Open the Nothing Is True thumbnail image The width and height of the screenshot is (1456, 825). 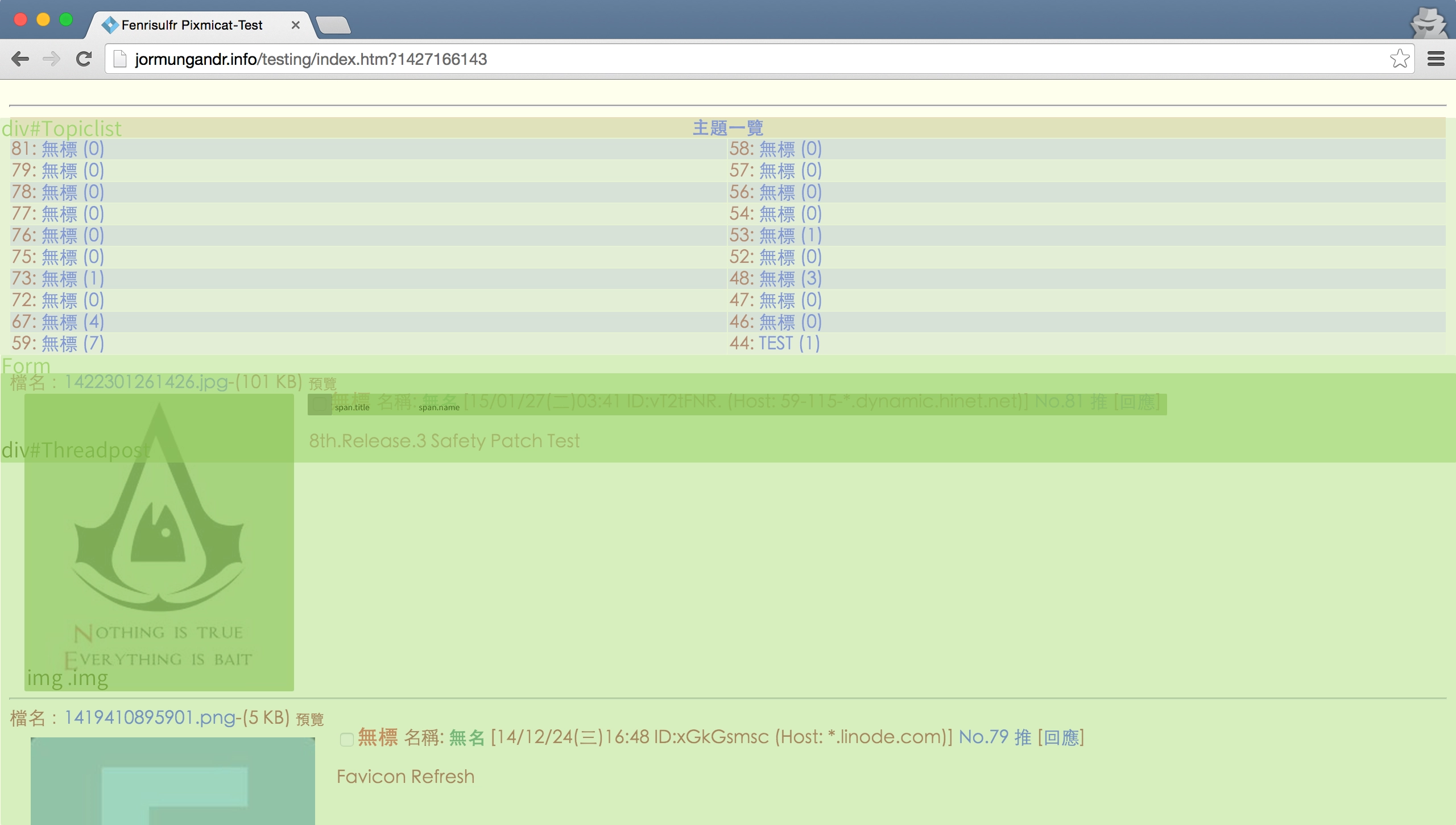coord(159,542)
